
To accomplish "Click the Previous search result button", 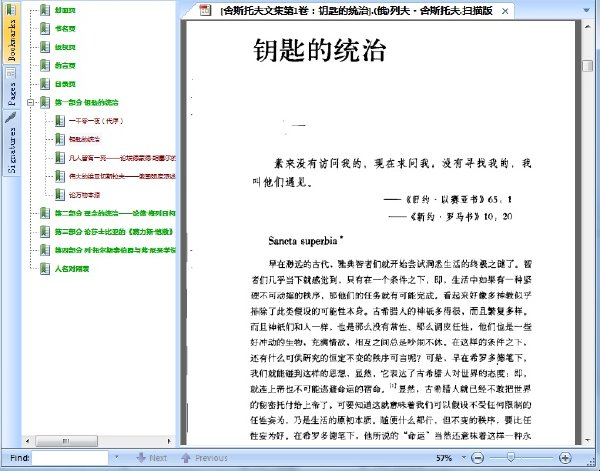I will pos(204,458).
